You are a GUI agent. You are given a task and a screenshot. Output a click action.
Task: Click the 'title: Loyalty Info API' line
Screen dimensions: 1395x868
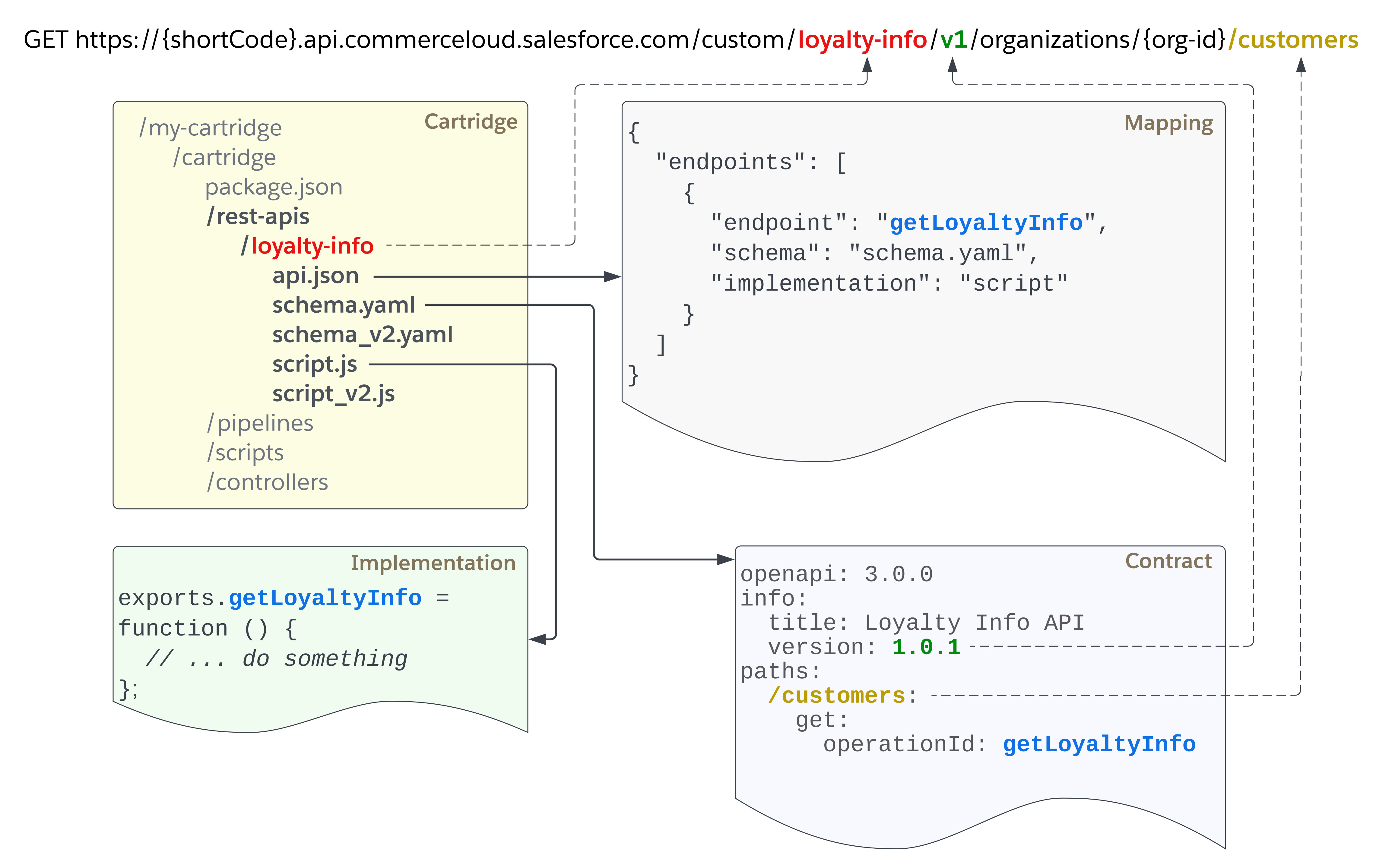[x=926, y=623]
